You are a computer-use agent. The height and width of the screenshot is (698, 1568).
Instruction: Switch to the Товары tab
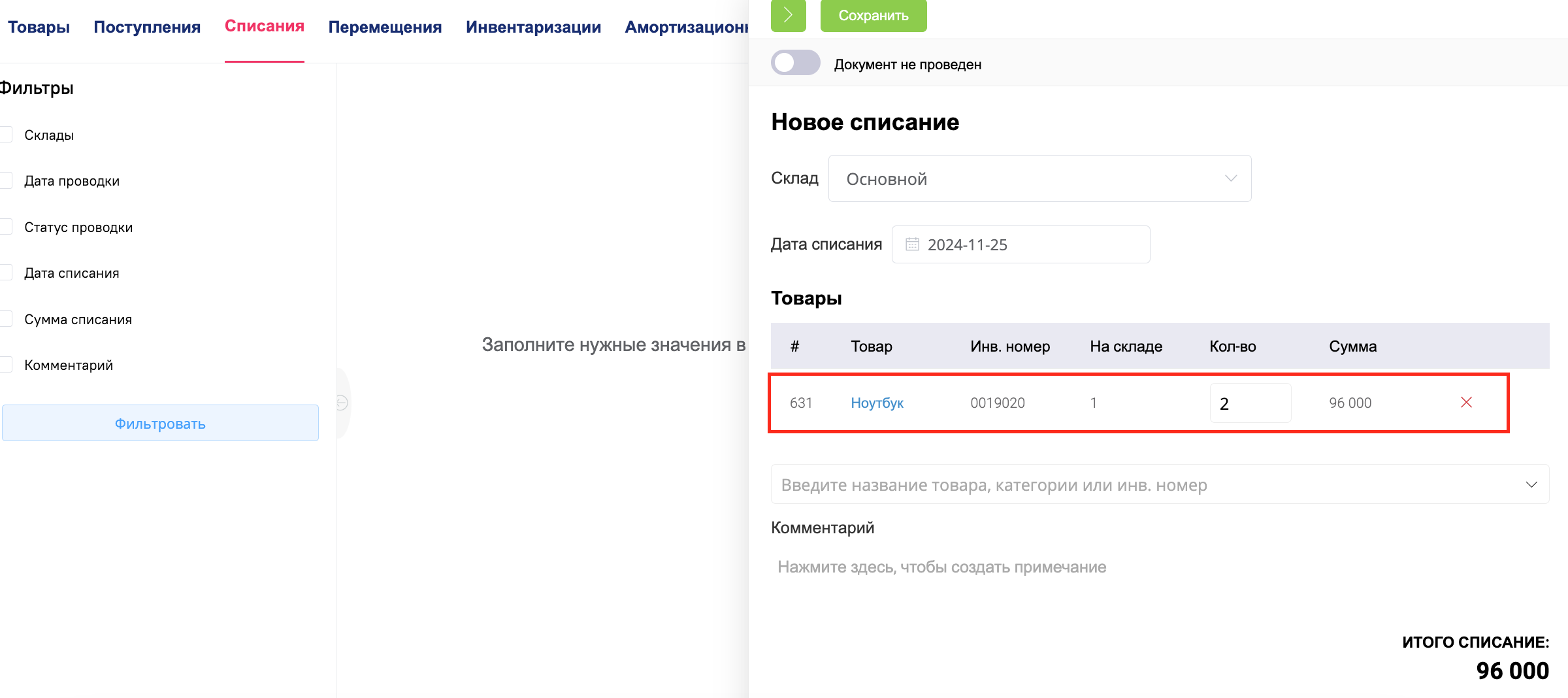pyautogui.click(x=39, y=27)
